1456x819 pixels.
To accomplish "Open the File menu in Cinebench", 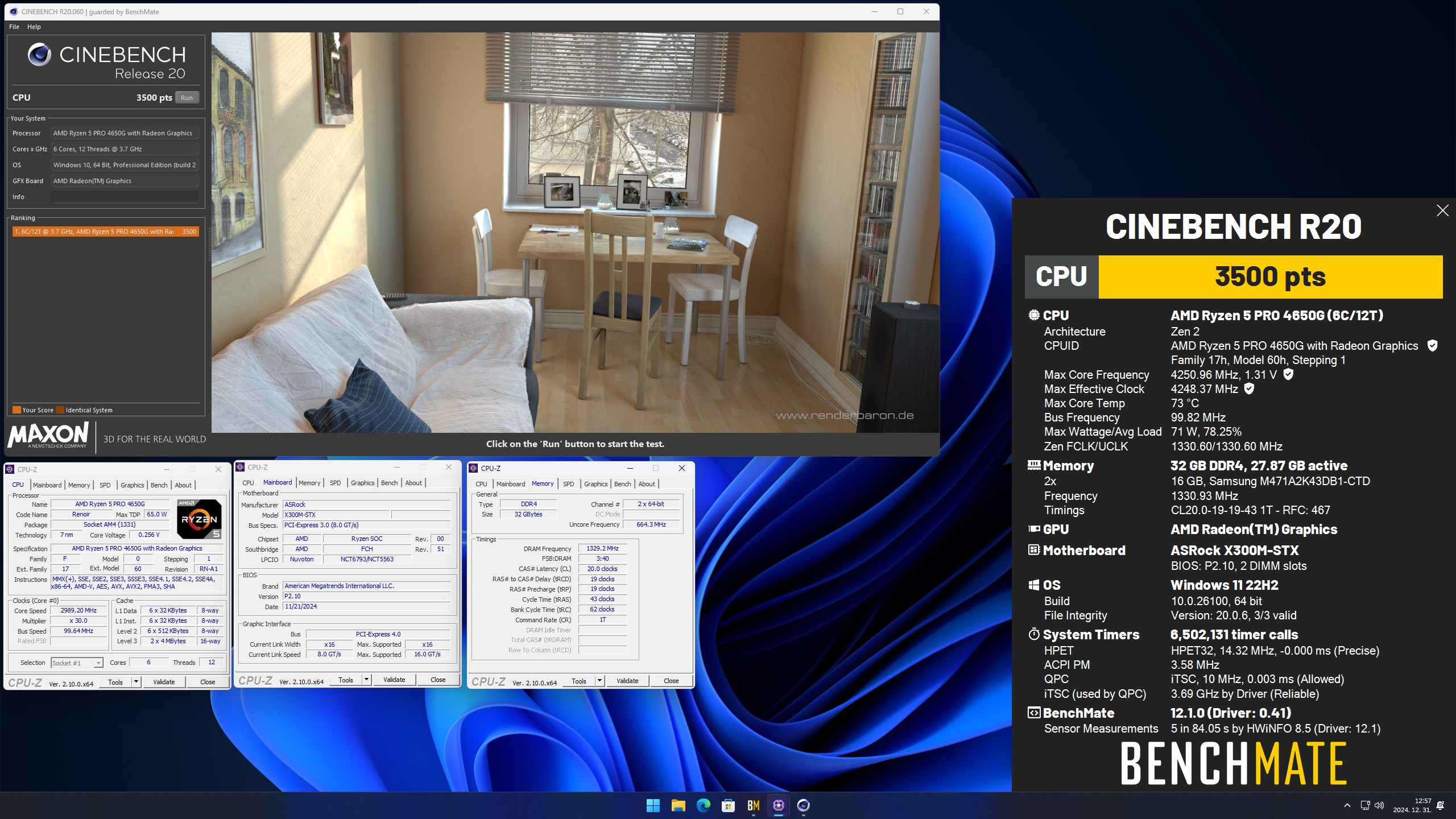I will [x=14, y=27].
